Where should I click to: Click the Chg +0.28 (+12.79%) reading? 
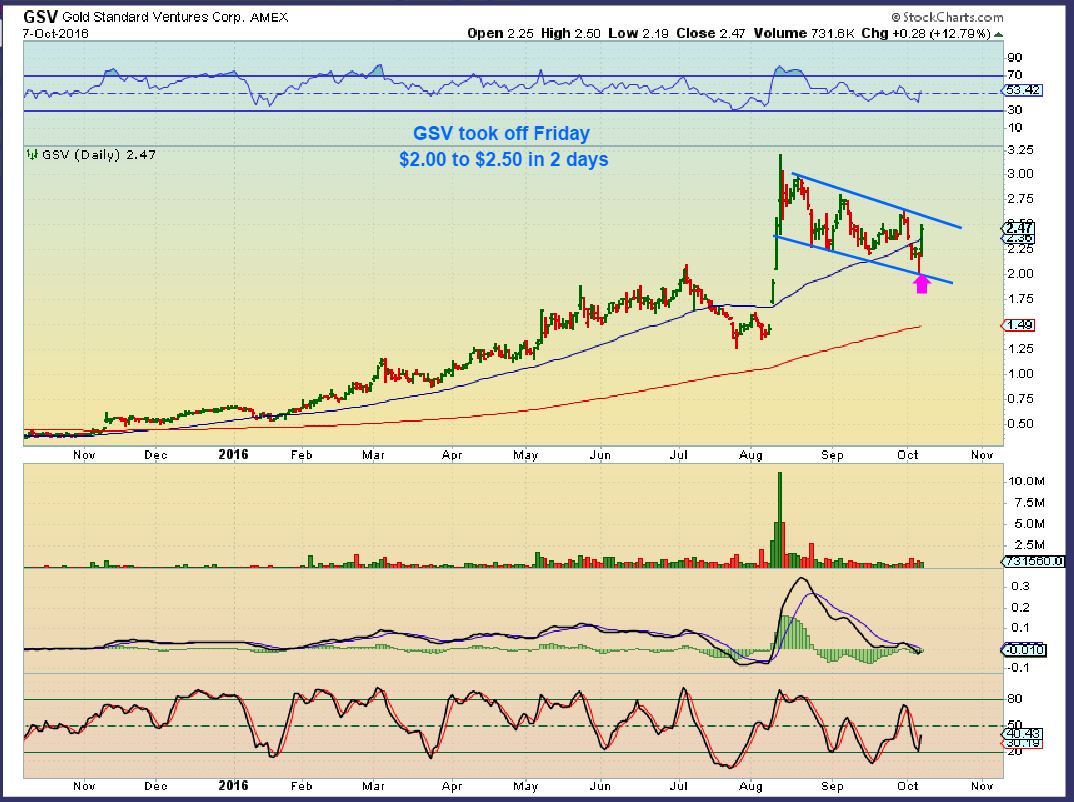coord(926,33)
